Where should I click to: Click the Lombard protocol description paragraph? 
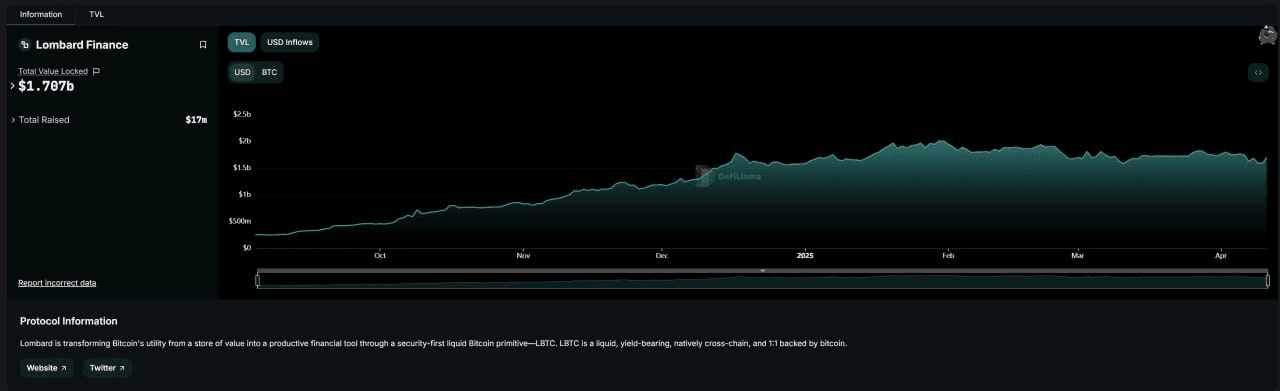[433, 344]
